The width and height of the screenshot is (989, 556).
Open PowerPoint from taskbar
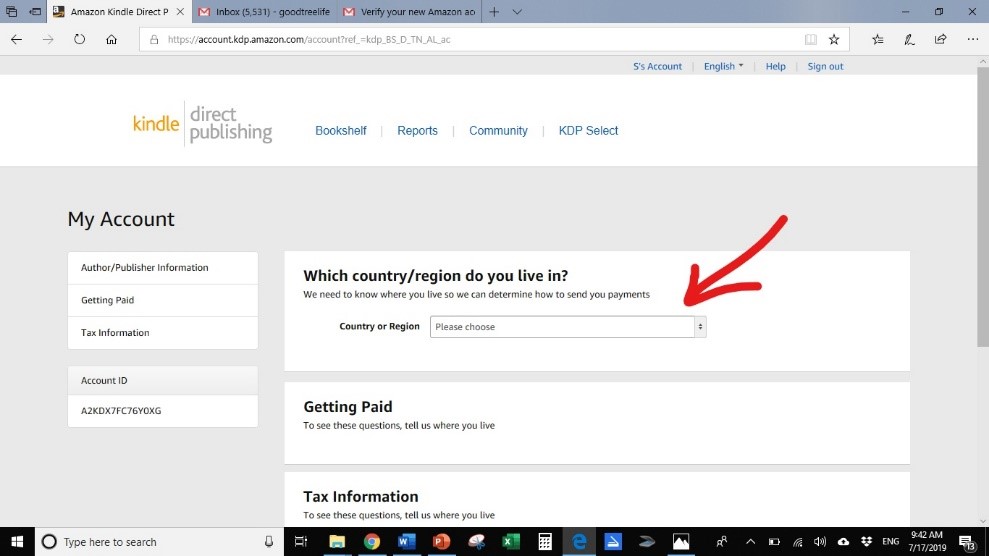coord(442,542)
